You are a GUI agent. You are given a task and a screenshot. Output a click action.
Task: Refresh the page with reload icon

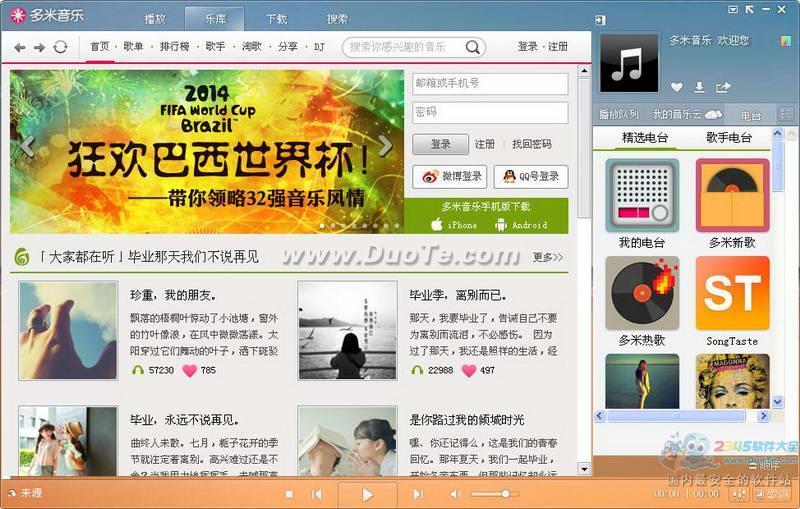pyautogui.click(x=60, y=47)
